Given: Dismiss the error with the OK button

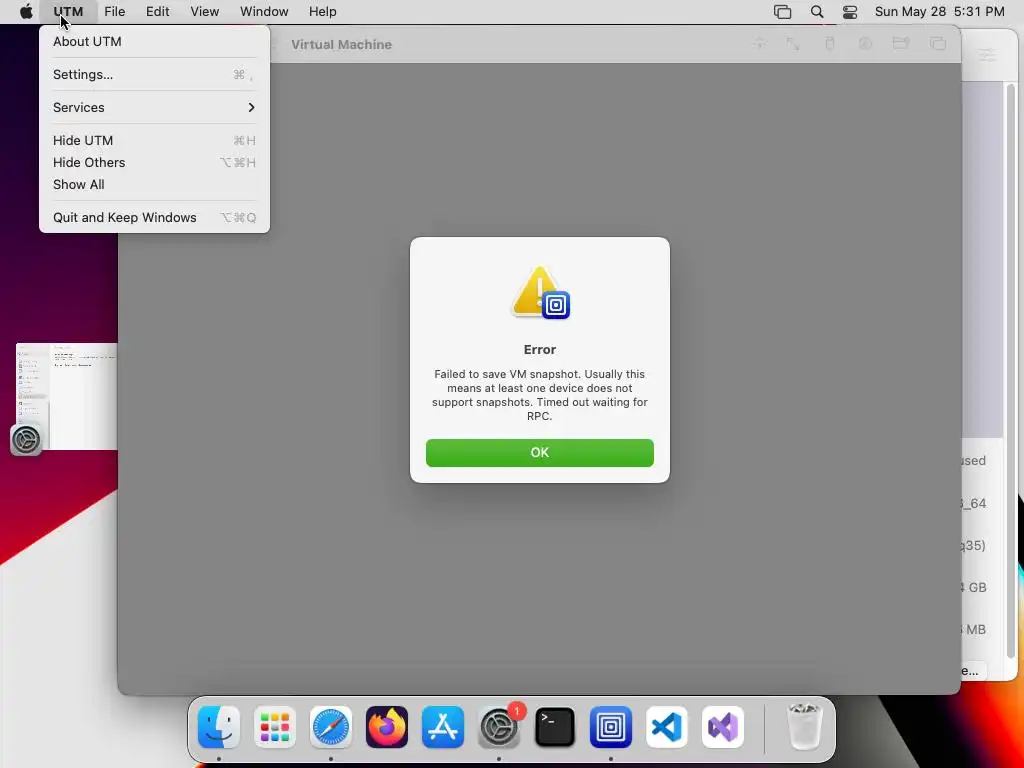Looking at the screenshot, I should [x=539, y=453].
